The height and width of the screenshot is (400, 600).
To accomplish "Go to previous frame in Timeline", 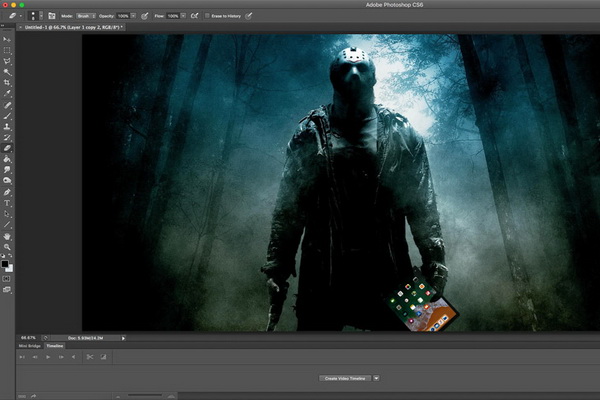I will [x=35, y=357].
